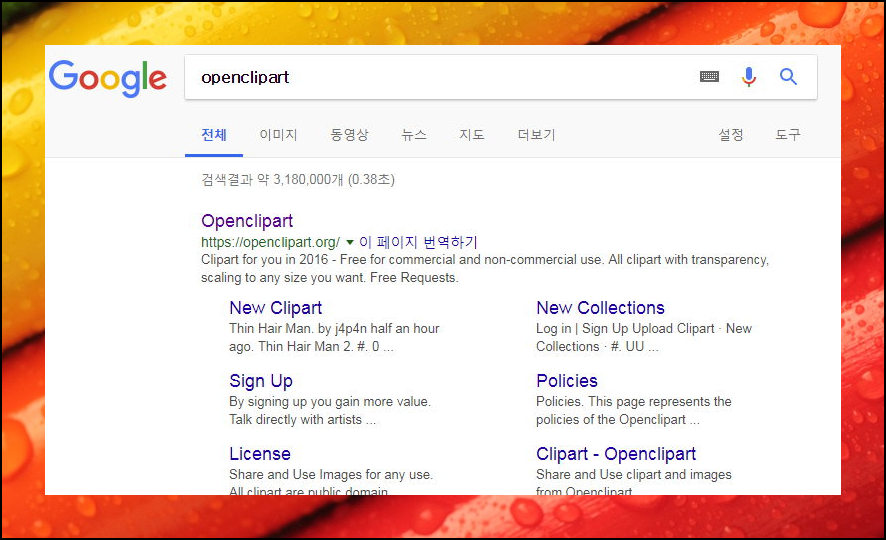Switch to the 이미지 tab
The image size is (886, 540).
click(x=278, y=134)
